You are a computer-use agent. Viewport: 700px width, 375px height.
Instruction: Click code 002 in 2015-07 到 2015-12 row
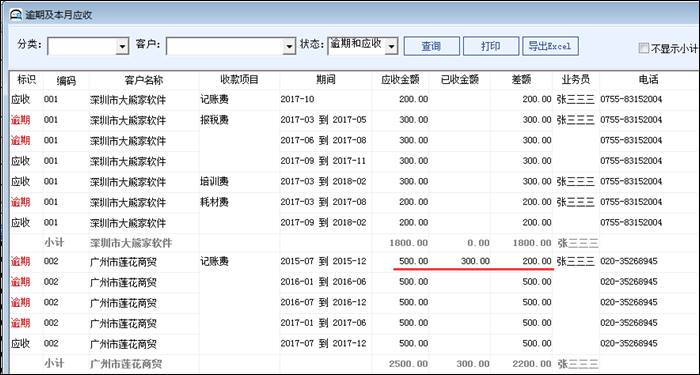51,261
